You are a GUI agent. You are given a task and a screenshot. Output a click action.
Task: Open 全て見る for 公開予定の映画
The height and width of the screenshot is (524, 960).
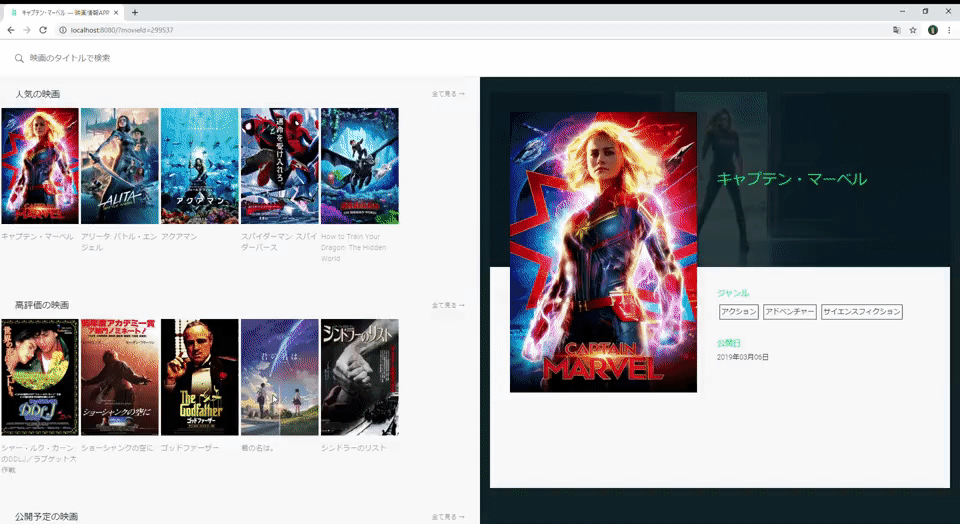tap(448, 517)
